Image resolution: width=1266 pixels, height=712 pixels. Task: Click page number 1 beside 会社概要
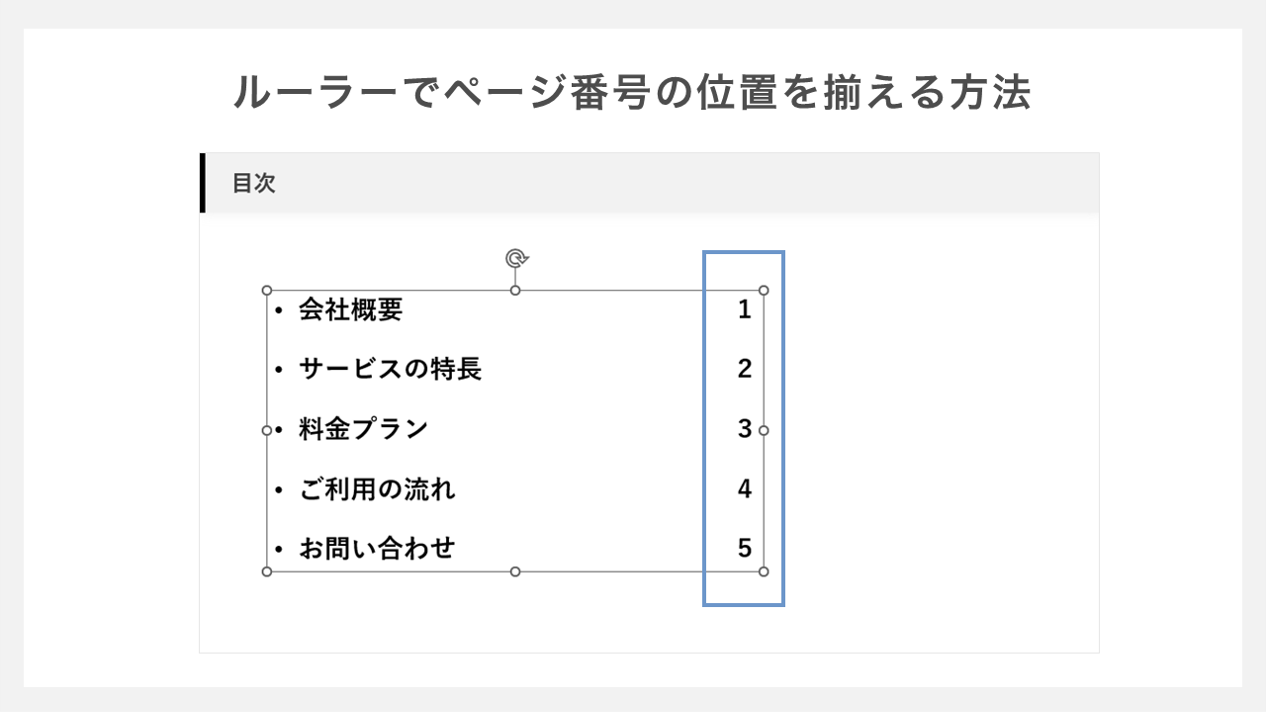[x=744, y=310]
